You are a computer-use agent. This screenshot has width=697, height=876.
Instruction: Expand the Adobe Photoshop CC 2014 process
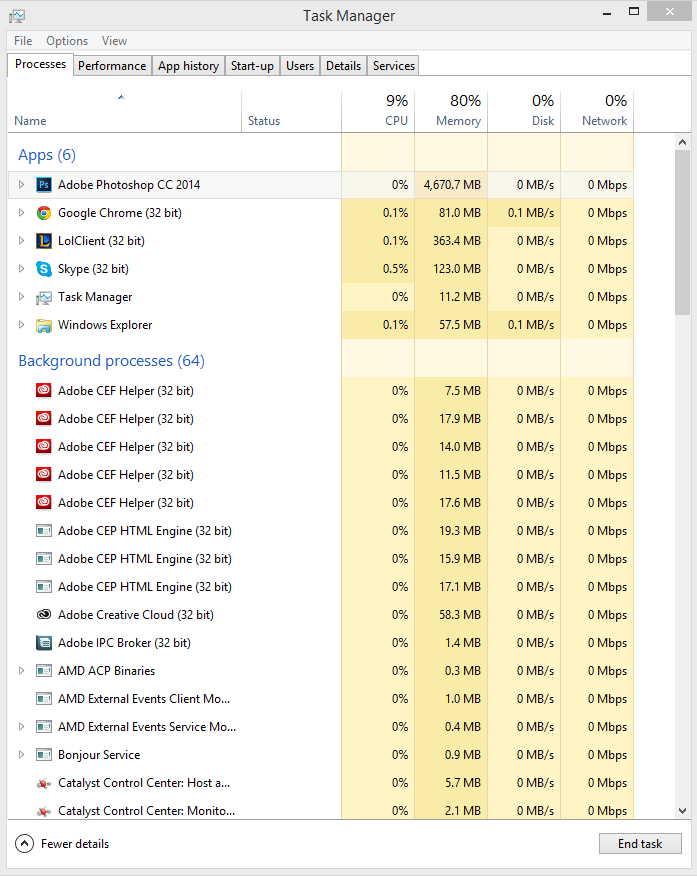[x=21, y=184]
